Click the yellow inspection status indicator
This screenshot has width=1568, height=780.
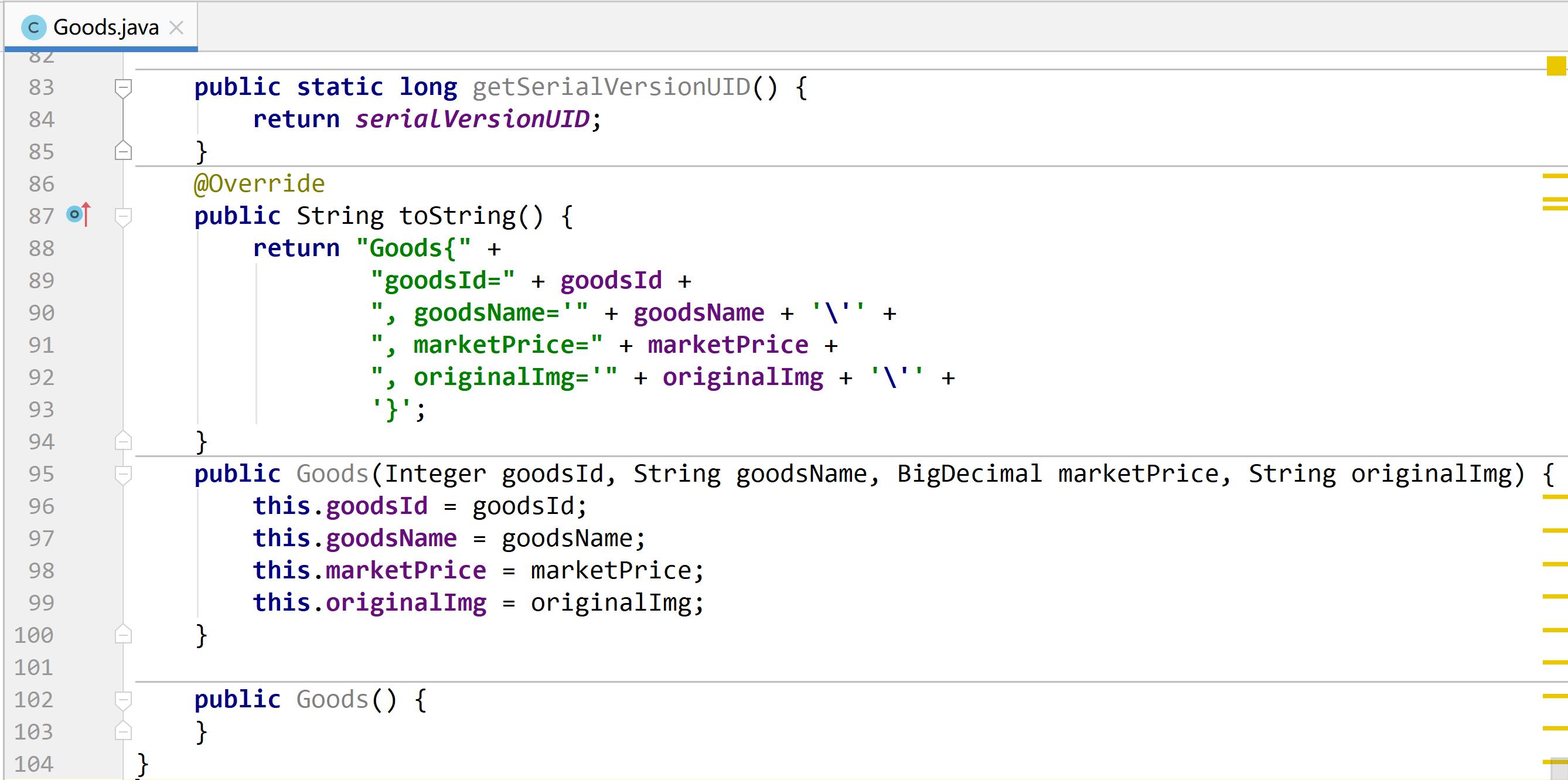pos(1556,66)
